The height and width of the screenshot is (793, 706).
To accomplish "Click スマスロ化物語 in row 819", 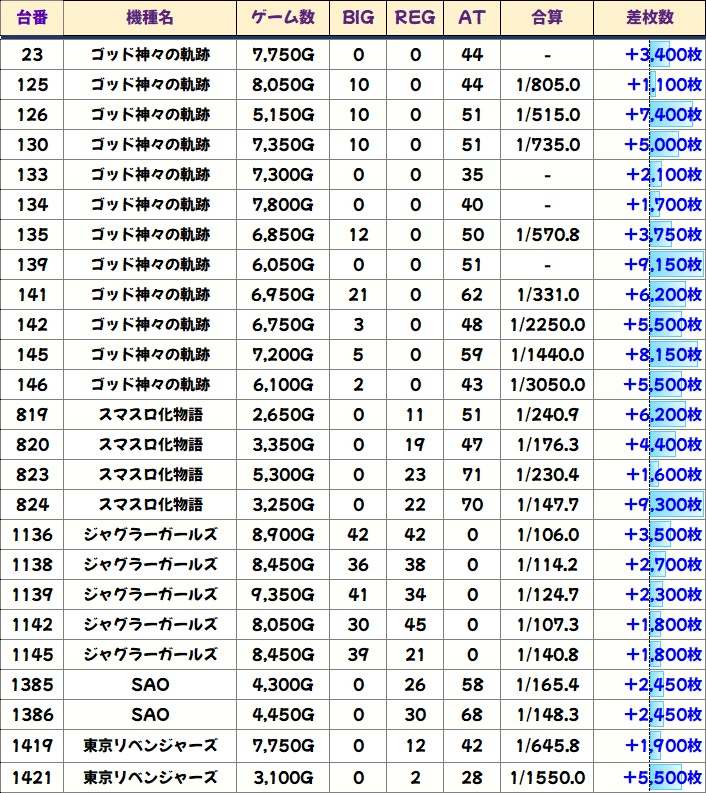I will [x=150, y=415].
